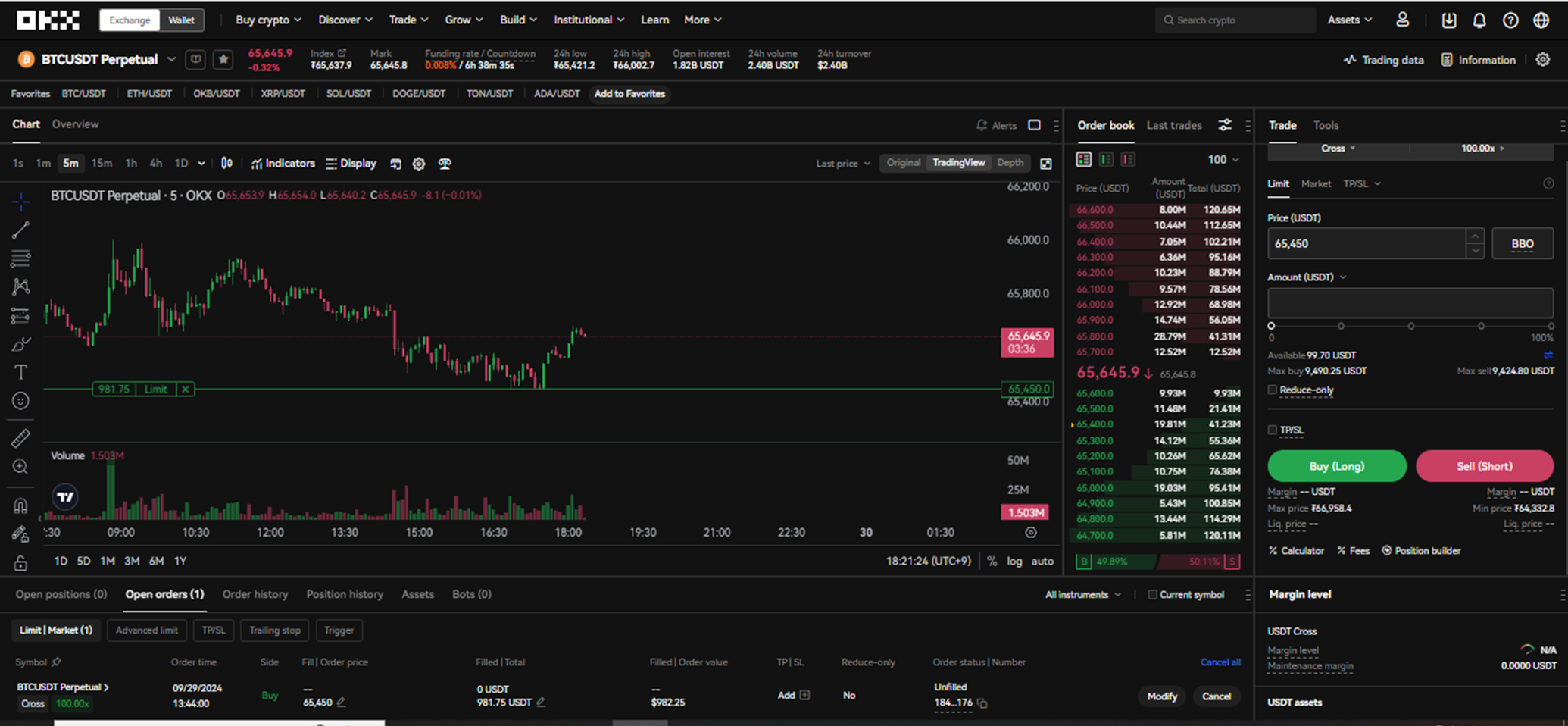1568x726 pixels.
Task: Show sell-side only order book view
Action: tap(1128, 159)
